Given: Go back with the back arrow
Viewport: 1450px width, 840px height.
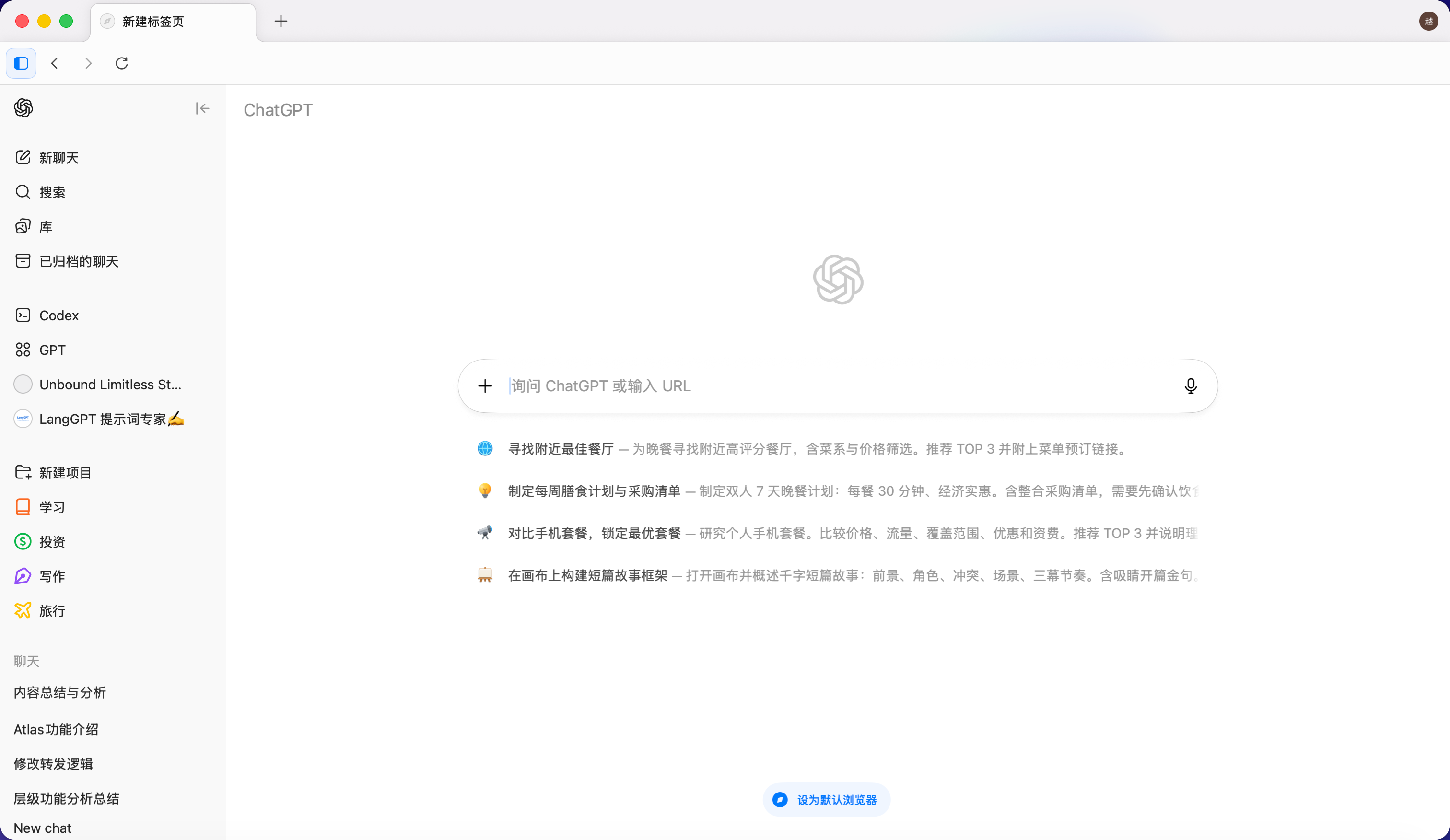Looking at the screenshot, I should (55, 63).
